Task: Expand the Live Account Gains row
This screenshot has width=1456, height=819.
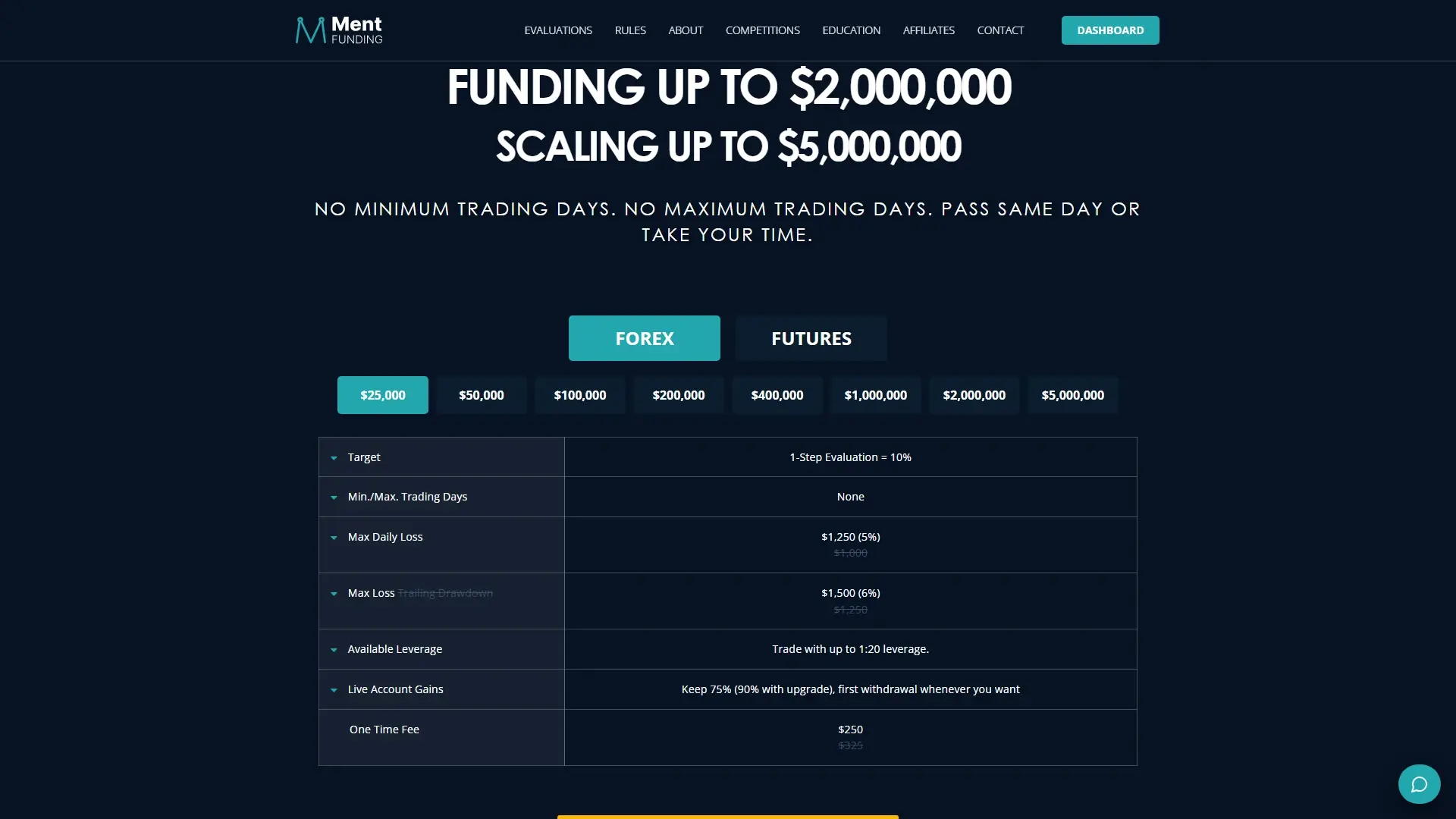Action: click(x=334, y=690)
